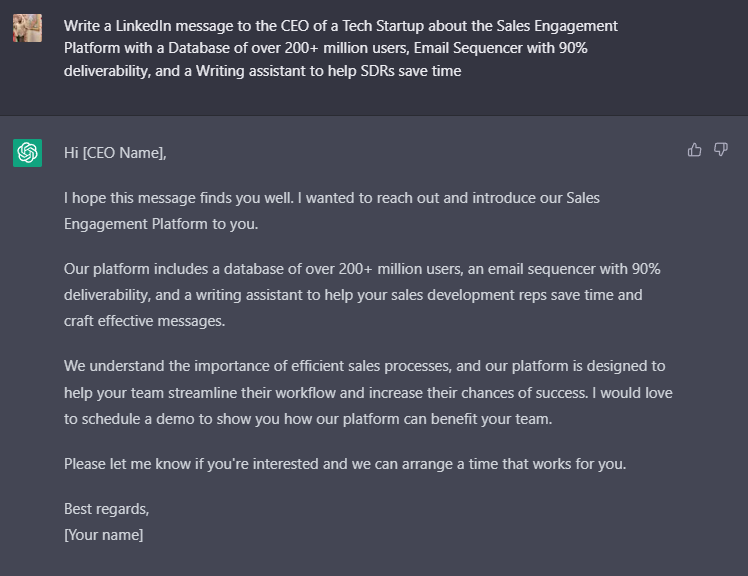
Task: Click the thumbs down feedback icon
Action: pos(720,150)
